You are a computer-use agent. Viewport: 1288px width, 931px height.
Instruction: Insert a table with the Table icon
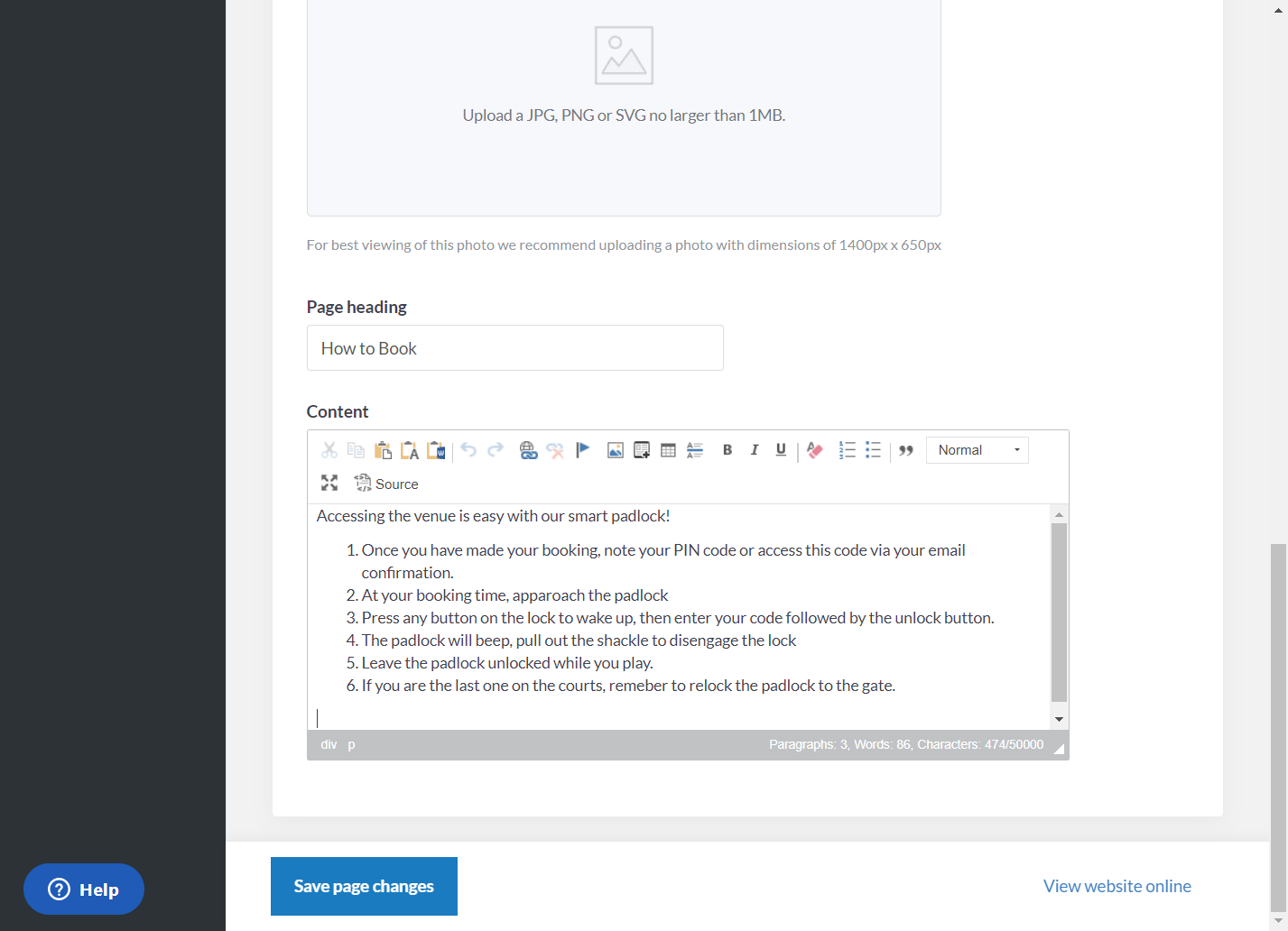pyautogui.click(x=668, y=450)
